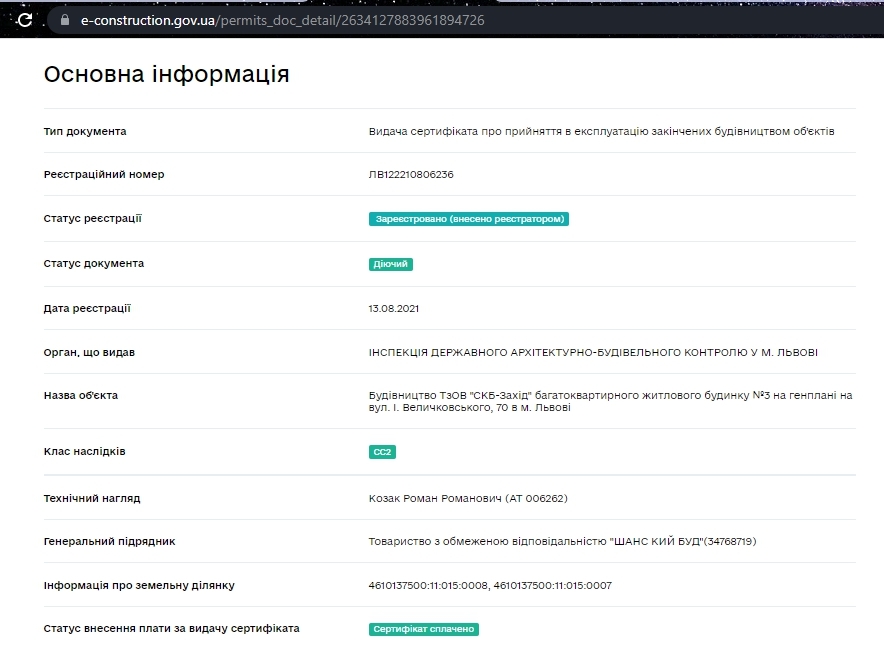The height and width of the screenshot is (645, 884).
Task: Click the 'Сертифікат сплачено' badge
Action: (x=424, y=629)
